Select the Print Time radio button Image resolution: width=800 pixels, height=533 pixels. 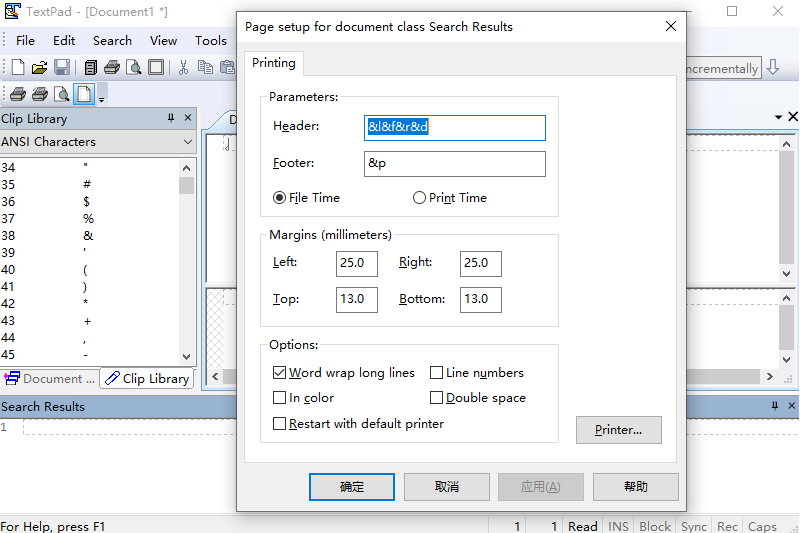tap(420, 198)
